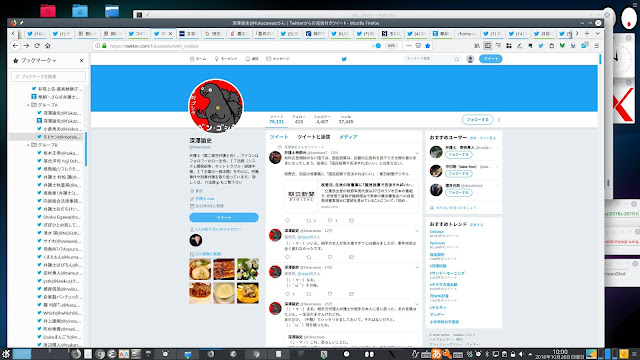Open the address bar page actions (three dots)
The image size is (640, 360).
pos(409,46)
